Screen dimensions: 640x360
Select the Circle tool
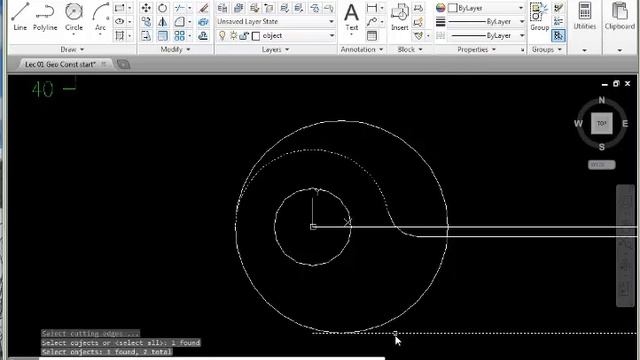(x=74, y=17)
